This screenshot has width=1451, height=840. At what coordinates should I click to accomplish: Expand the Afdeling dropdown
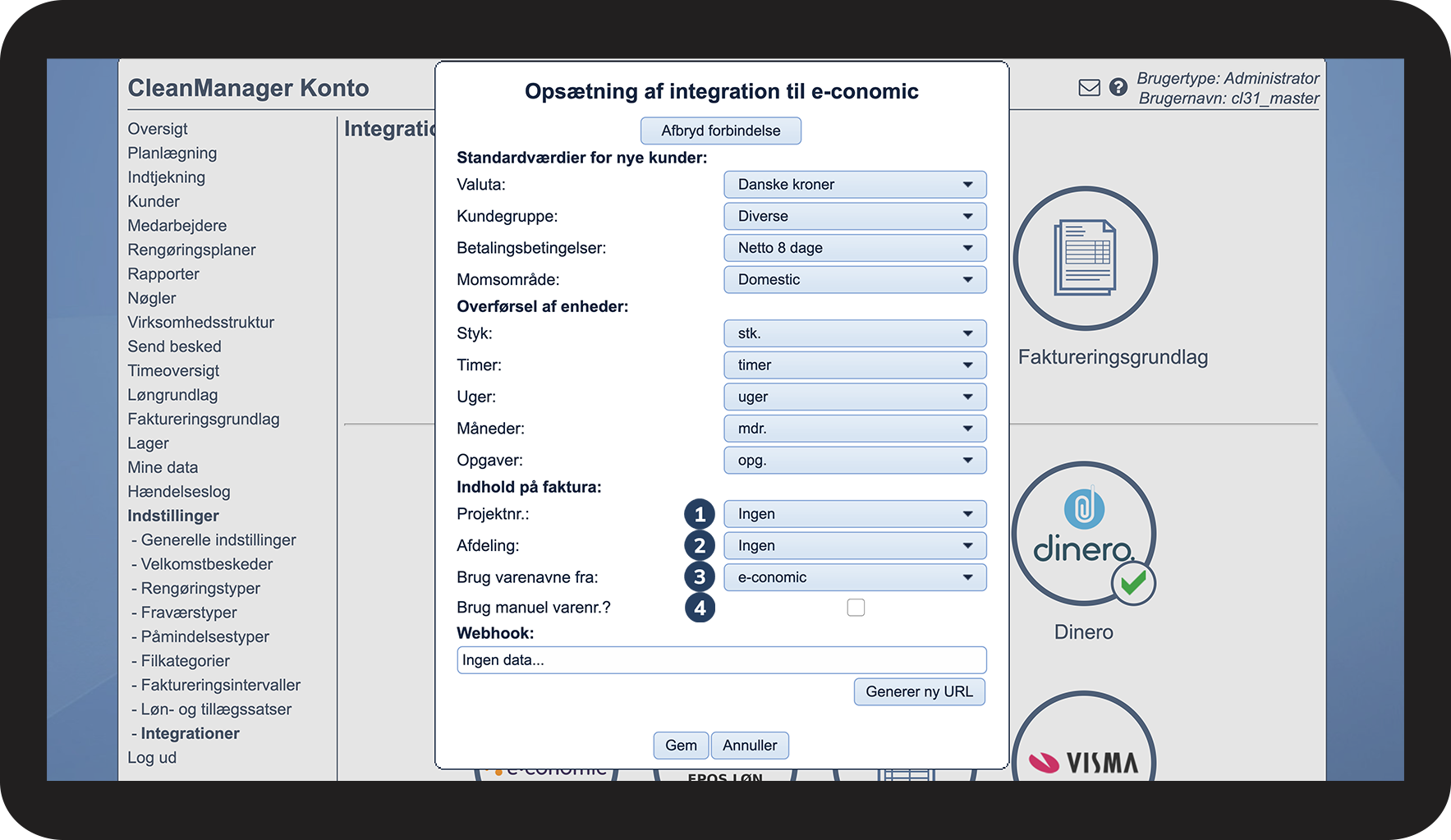(x=855, y=546)
